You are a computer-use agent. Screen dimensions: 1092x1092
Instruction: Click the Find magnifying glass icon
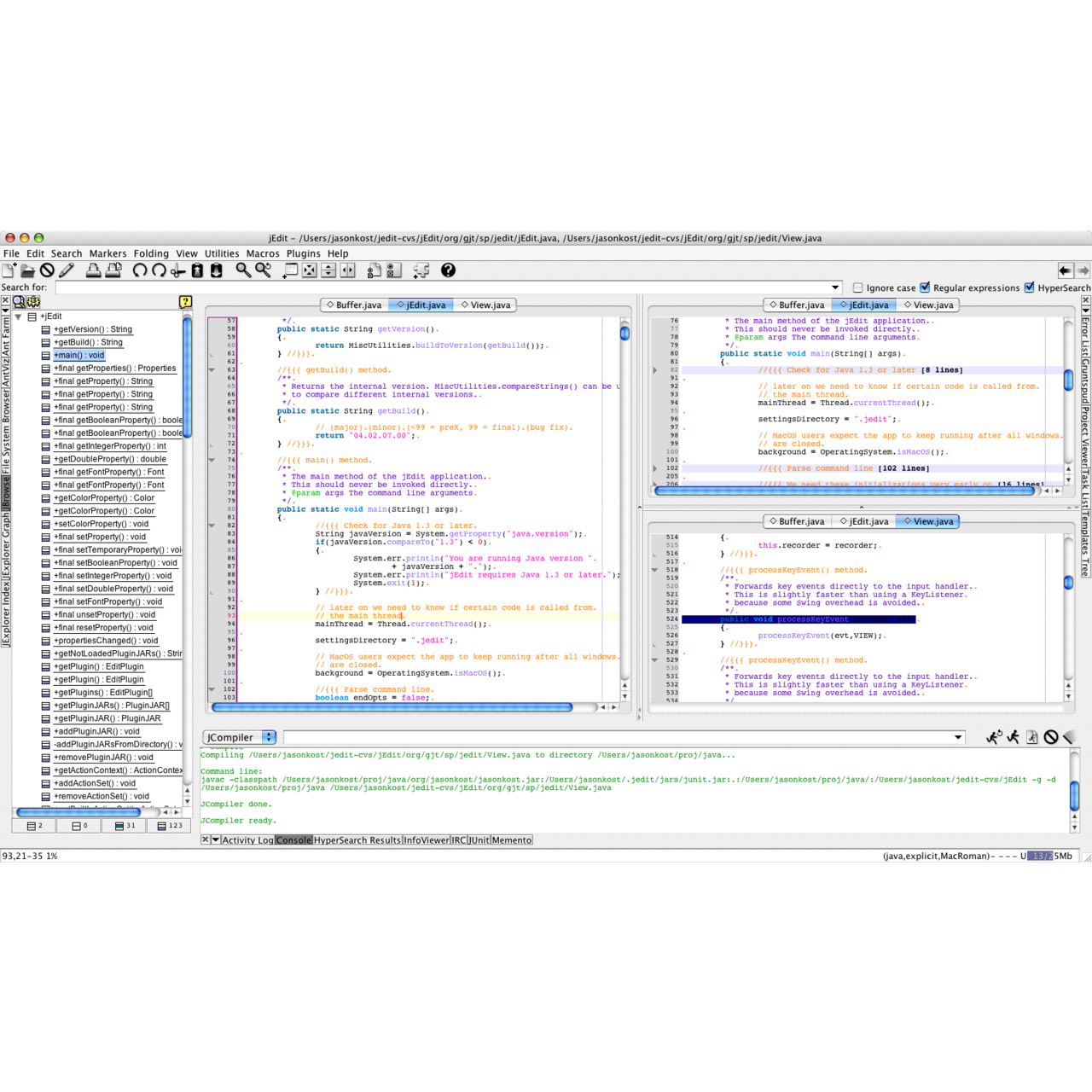pyautogui.click(x=243, y=270)
